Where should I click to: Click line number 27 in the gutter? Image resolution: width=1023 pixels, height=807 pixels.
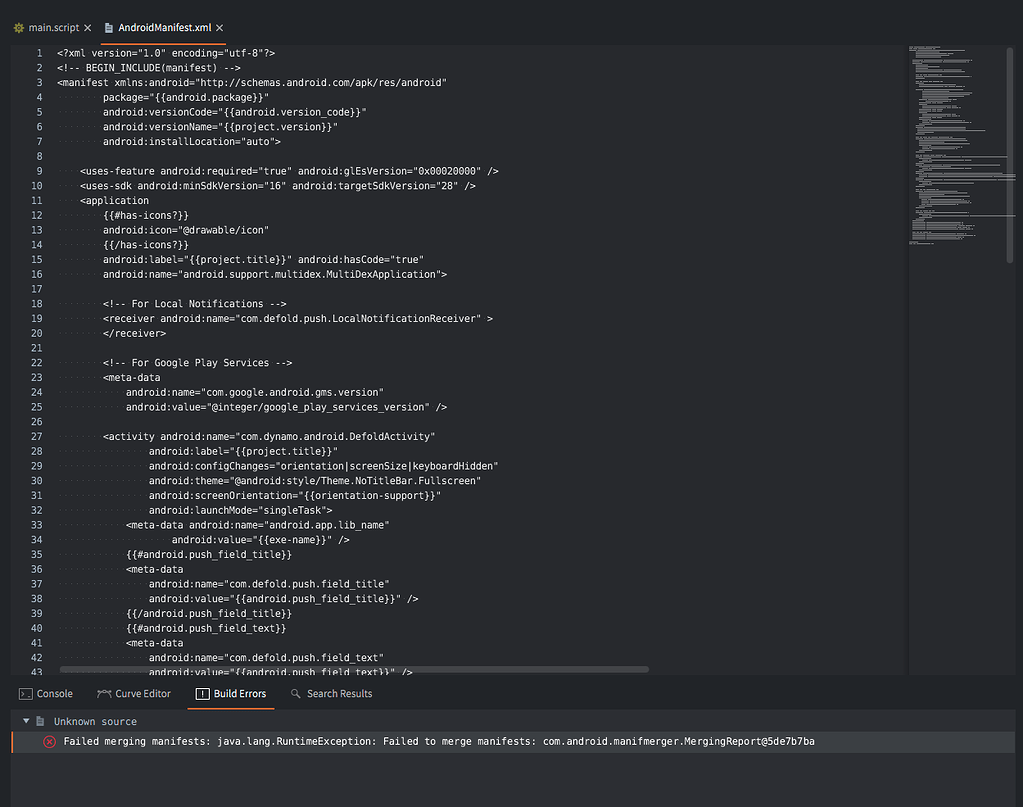[x=37, y=436]
